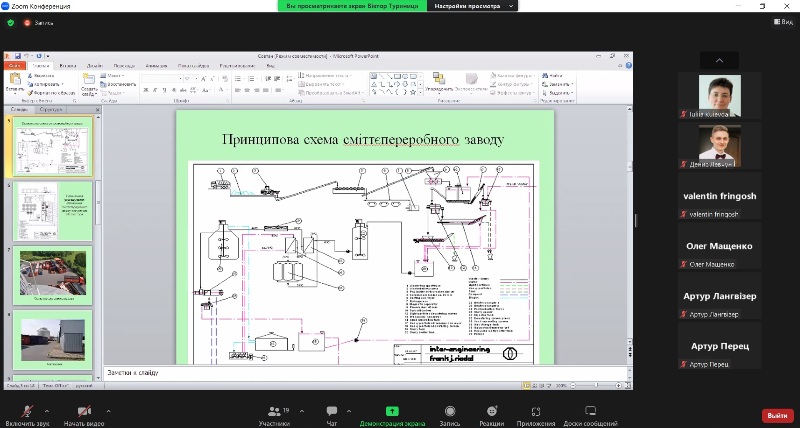Open the Реакции reactions icon
Screen dimensions: 800x428
pyautogui.click(x=491, y=411)
